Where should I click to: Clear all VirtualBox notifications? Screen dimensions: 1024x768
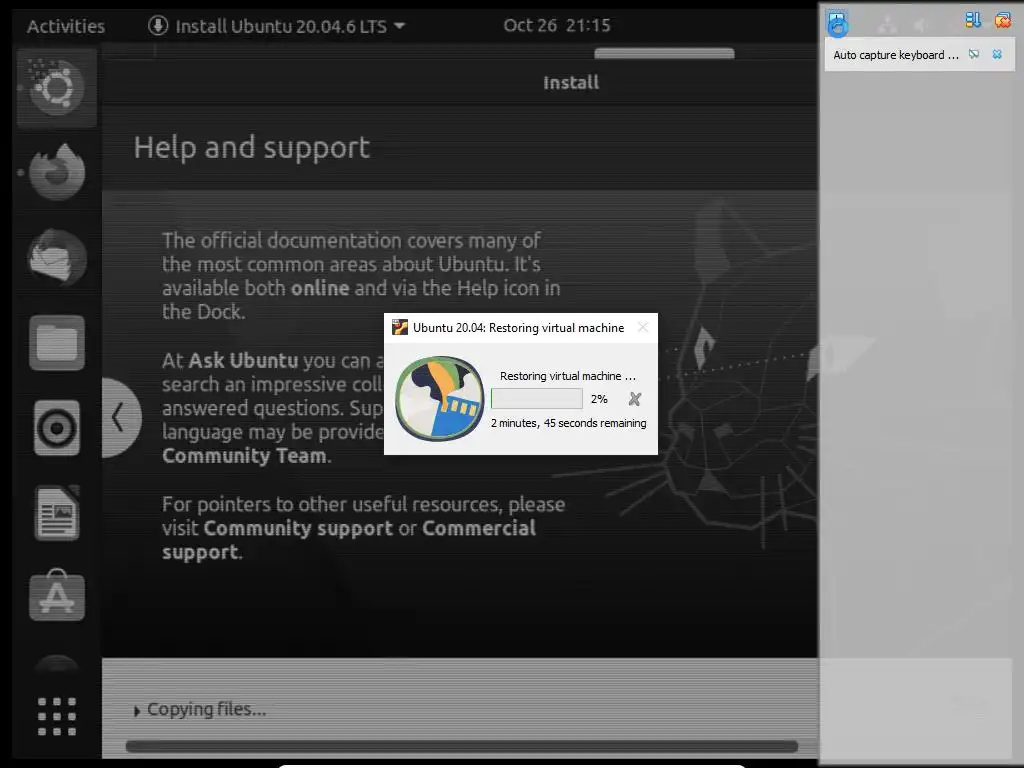1002,20
